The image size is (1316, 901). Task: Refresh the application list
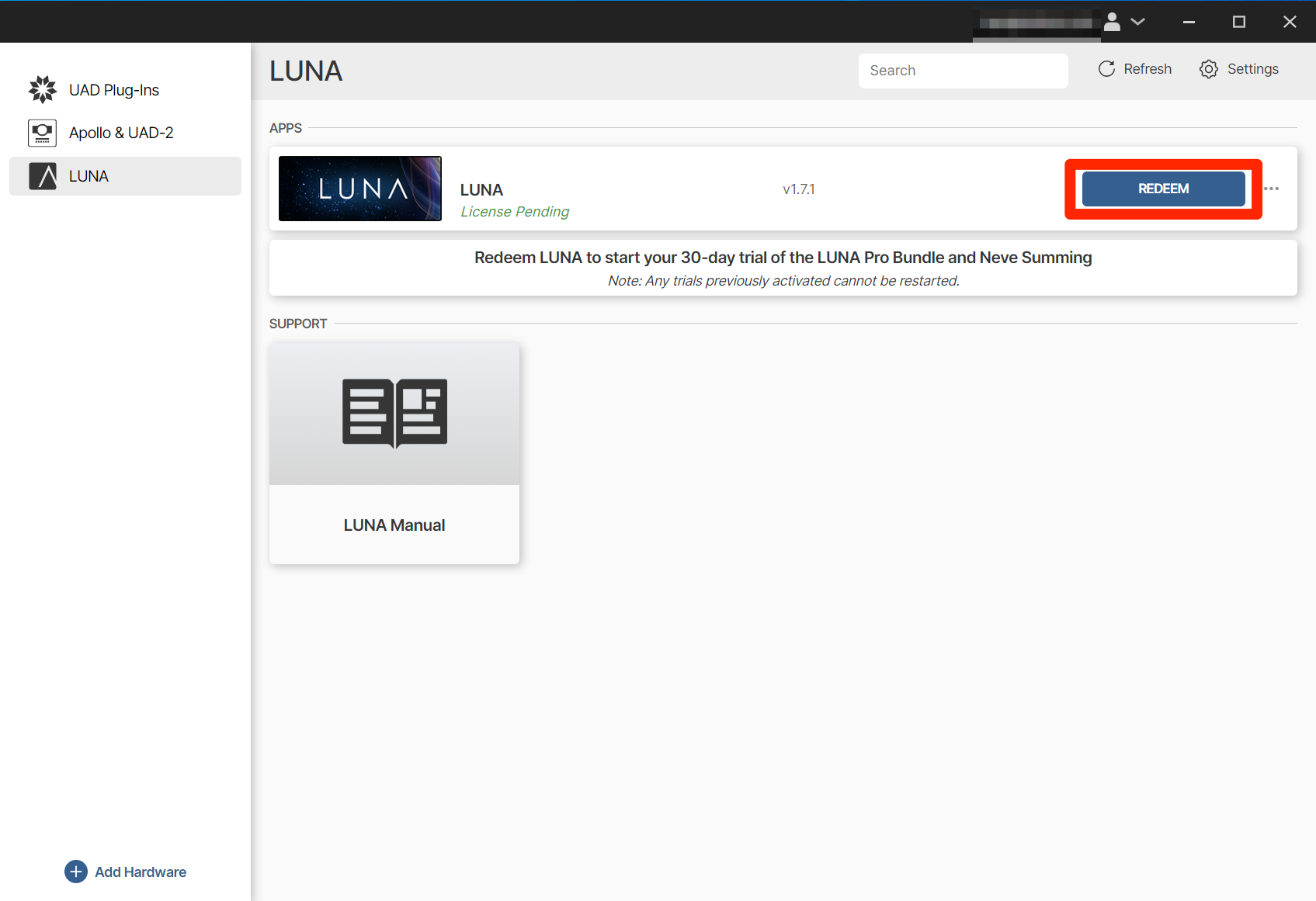(x=1135, y=69)
